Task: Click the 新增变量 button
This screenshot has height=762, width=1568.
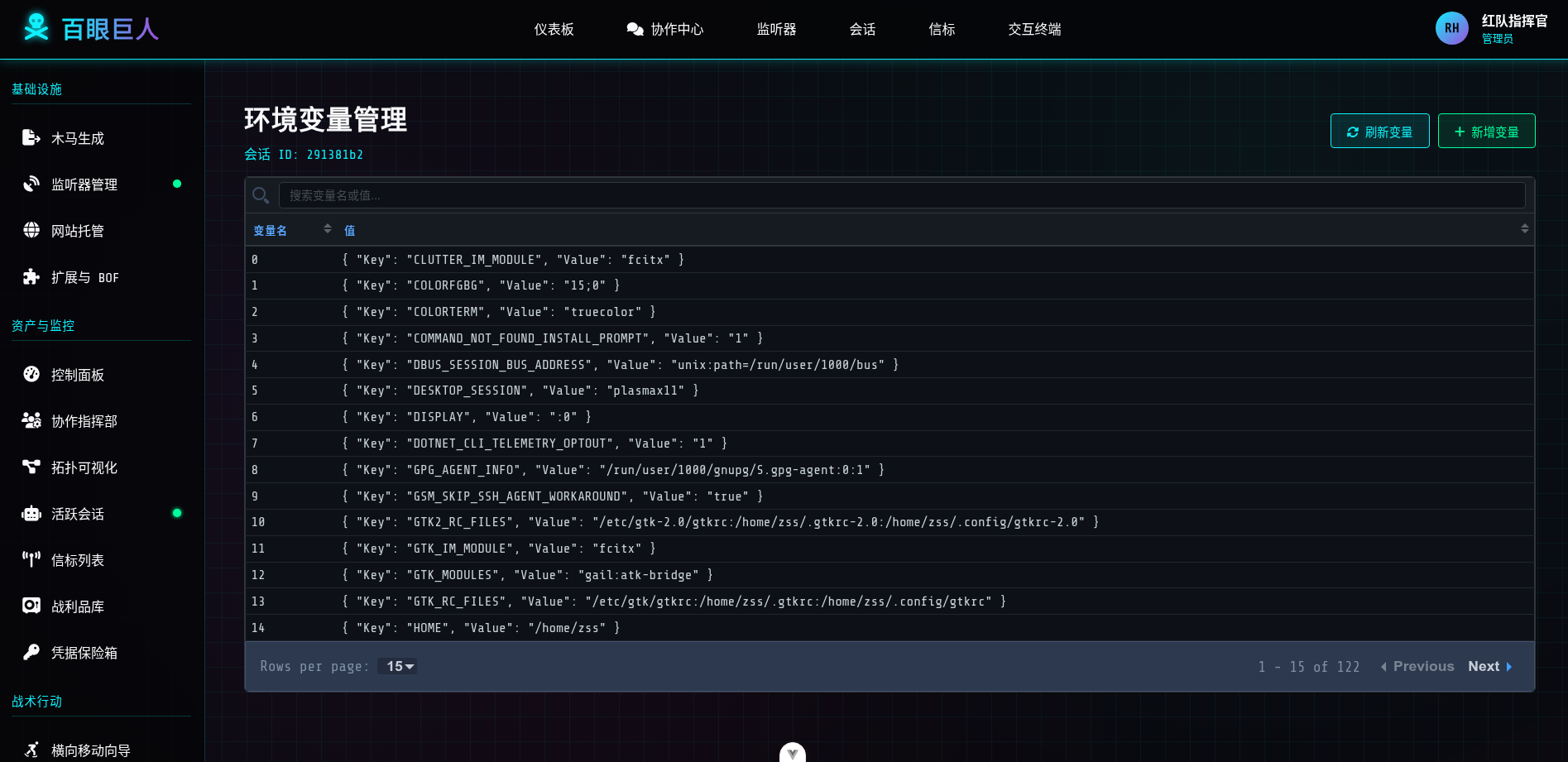Action: point(1486,132)
